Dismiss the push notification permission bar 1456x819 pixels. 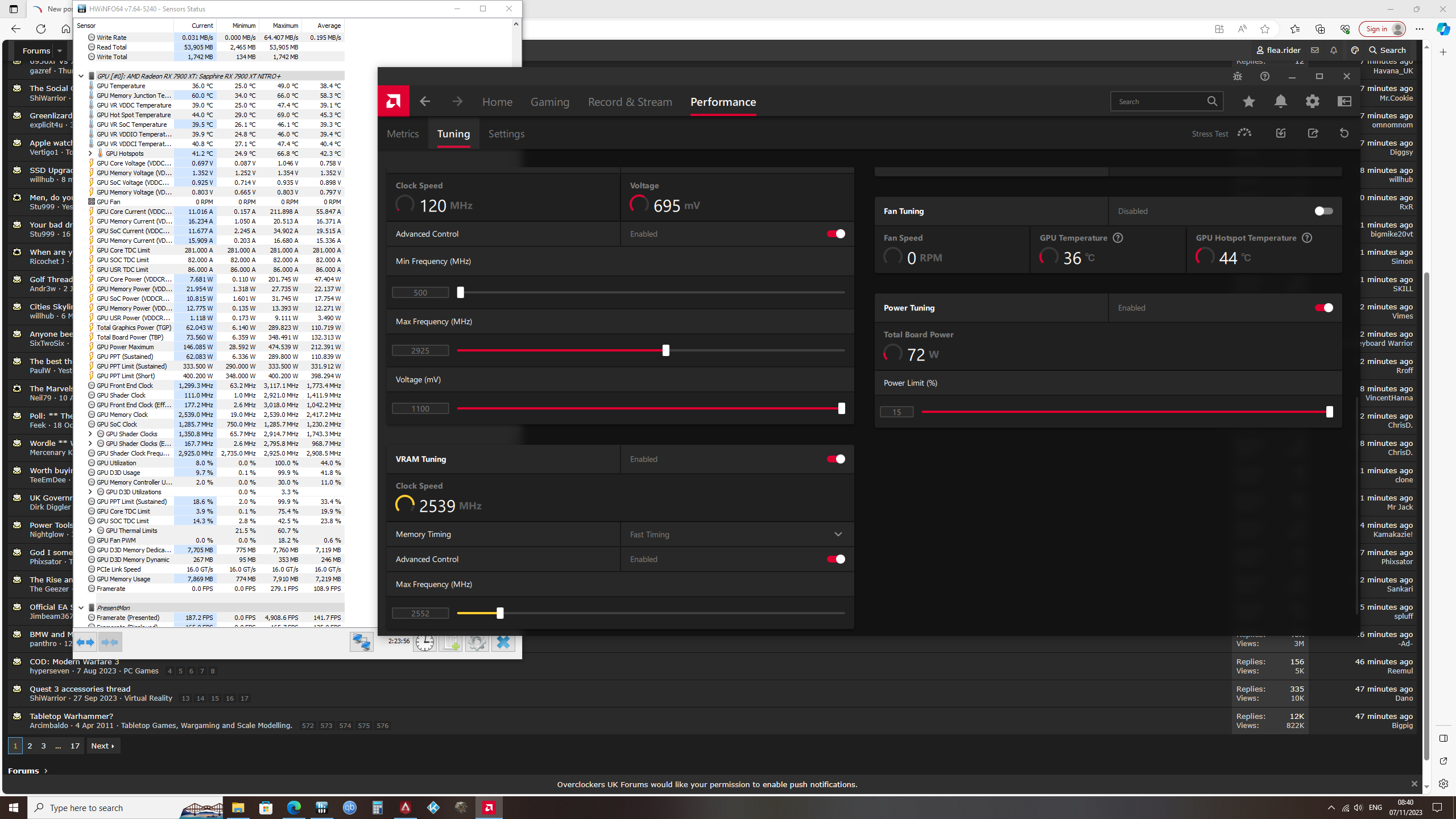(1414, 784)
